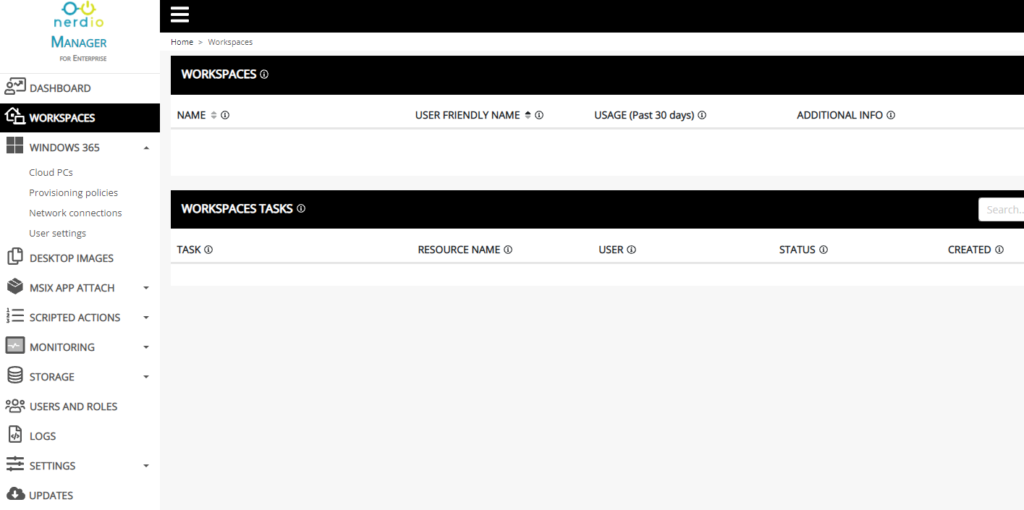Click the Monitoring icon
The height and width of the screenshot is (510, 1024).
(15, 346)
